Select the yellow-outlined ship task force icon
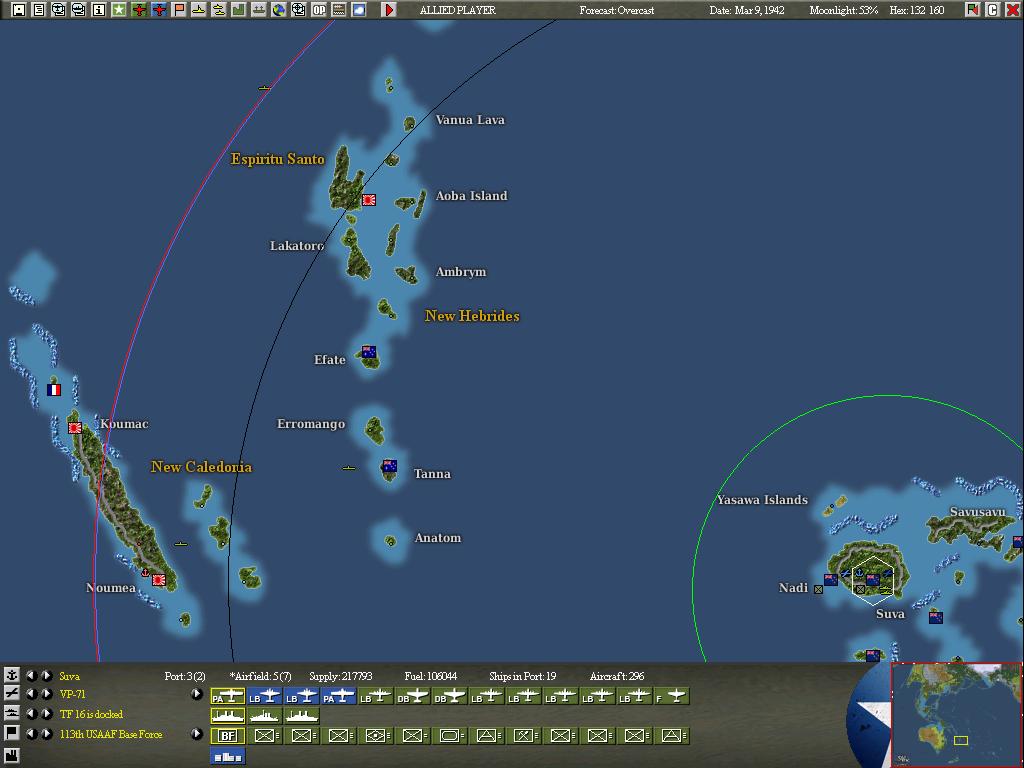 pyautogui.click(x=227, y=716)
